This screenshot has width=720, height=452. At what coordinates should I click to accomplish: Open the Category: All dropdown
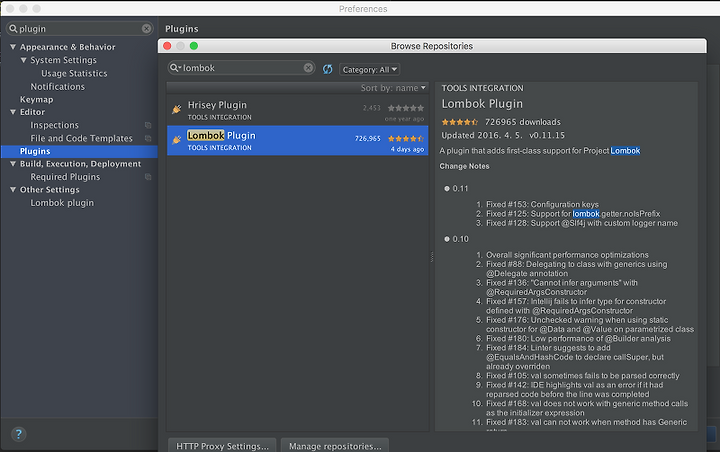pos(370,70)
